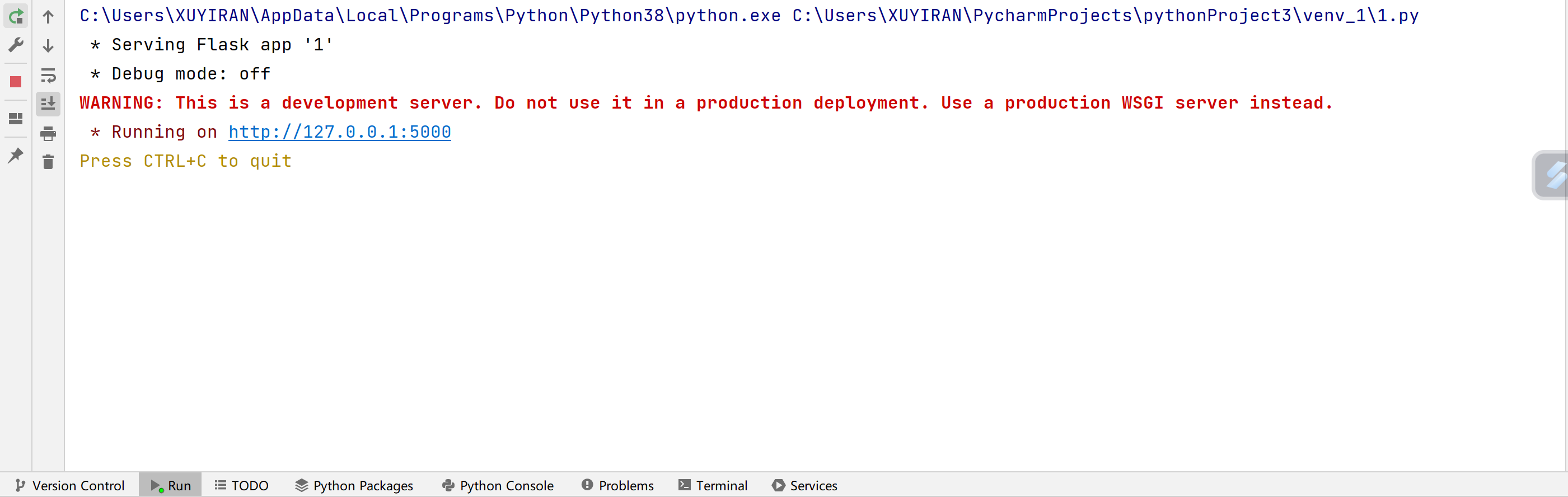
Task: Jump down the stack trace with the down arrow
Action: (x=48, y=46)
